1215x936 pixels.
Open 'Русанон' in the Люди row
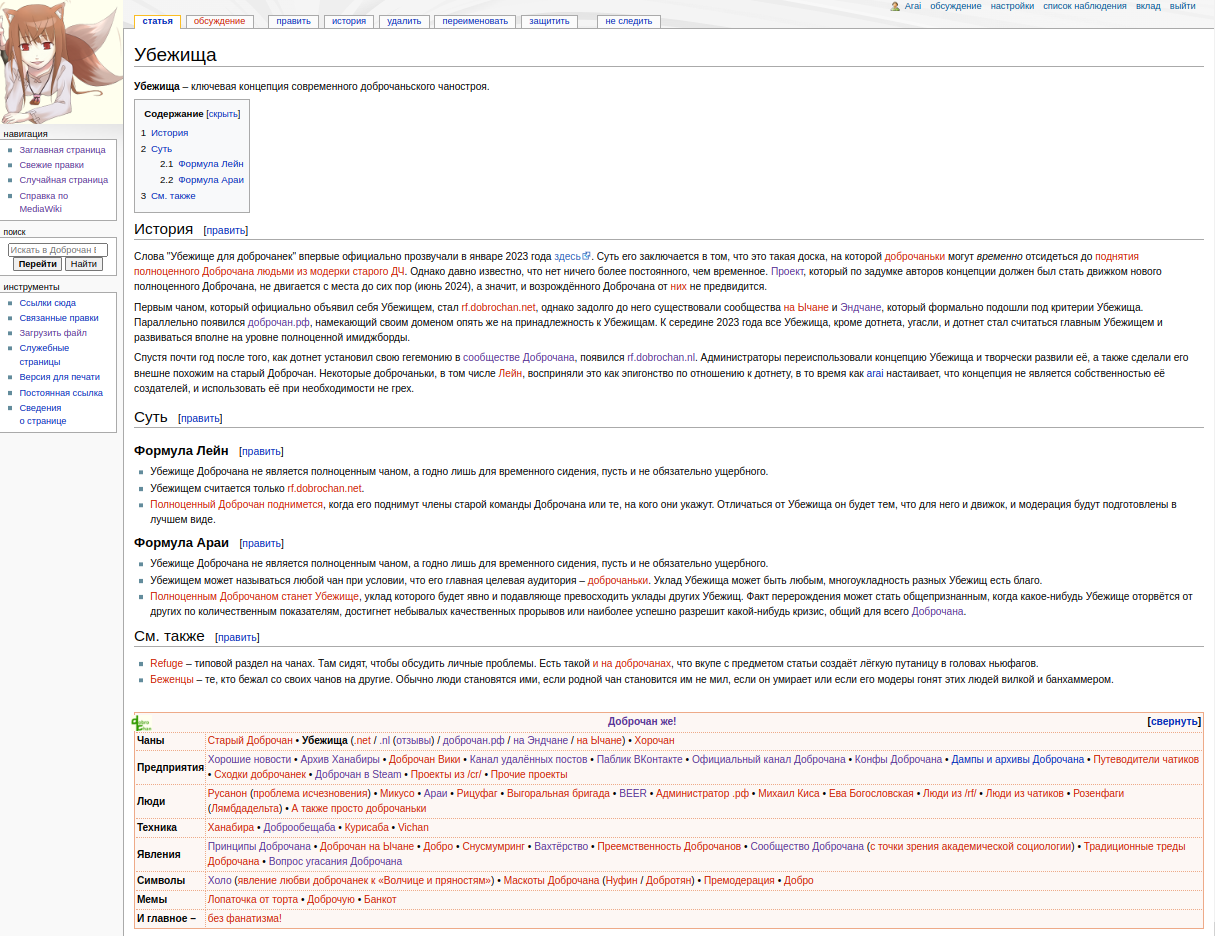[227, 793]
